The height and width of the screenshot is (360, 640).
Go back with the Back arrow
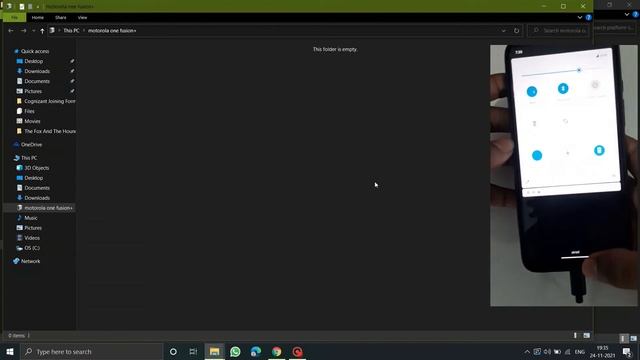tap(11, 31)
